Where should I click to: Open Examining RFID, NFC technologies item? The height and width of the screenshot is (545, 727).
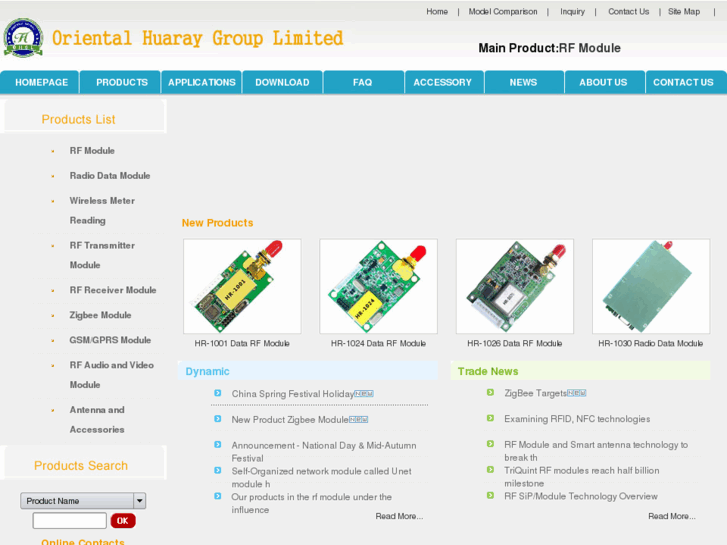[x=577, y=419]
